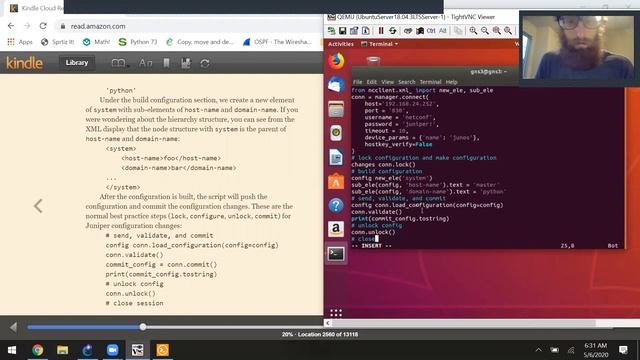Click Zoom auto-fit icon in TightVNC toolbar
Viewport: 640px width, 360px height.
click(x=508, y=31)
